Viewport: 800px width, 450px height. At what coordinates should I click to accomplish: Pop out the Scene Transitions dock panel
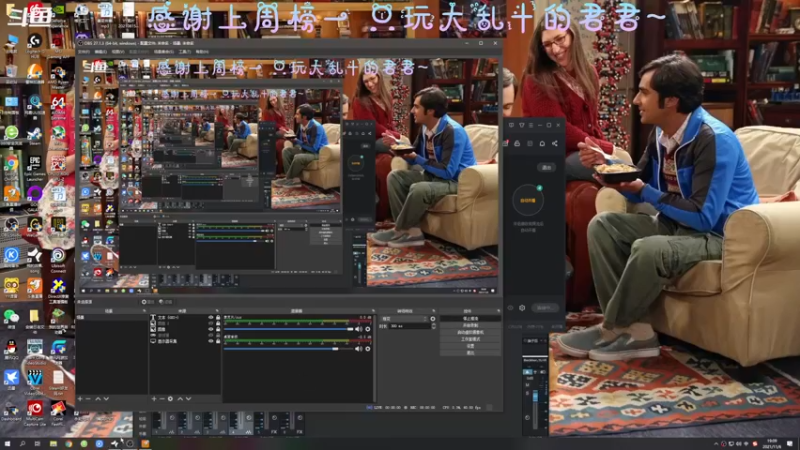point(433,311)
